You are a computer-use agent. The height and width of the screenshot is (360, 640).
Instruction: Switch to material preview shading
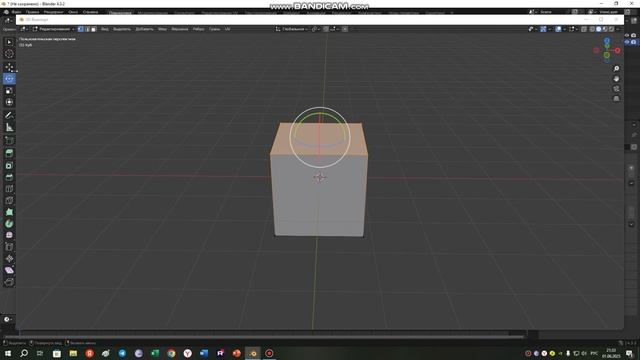click(605, 29)
